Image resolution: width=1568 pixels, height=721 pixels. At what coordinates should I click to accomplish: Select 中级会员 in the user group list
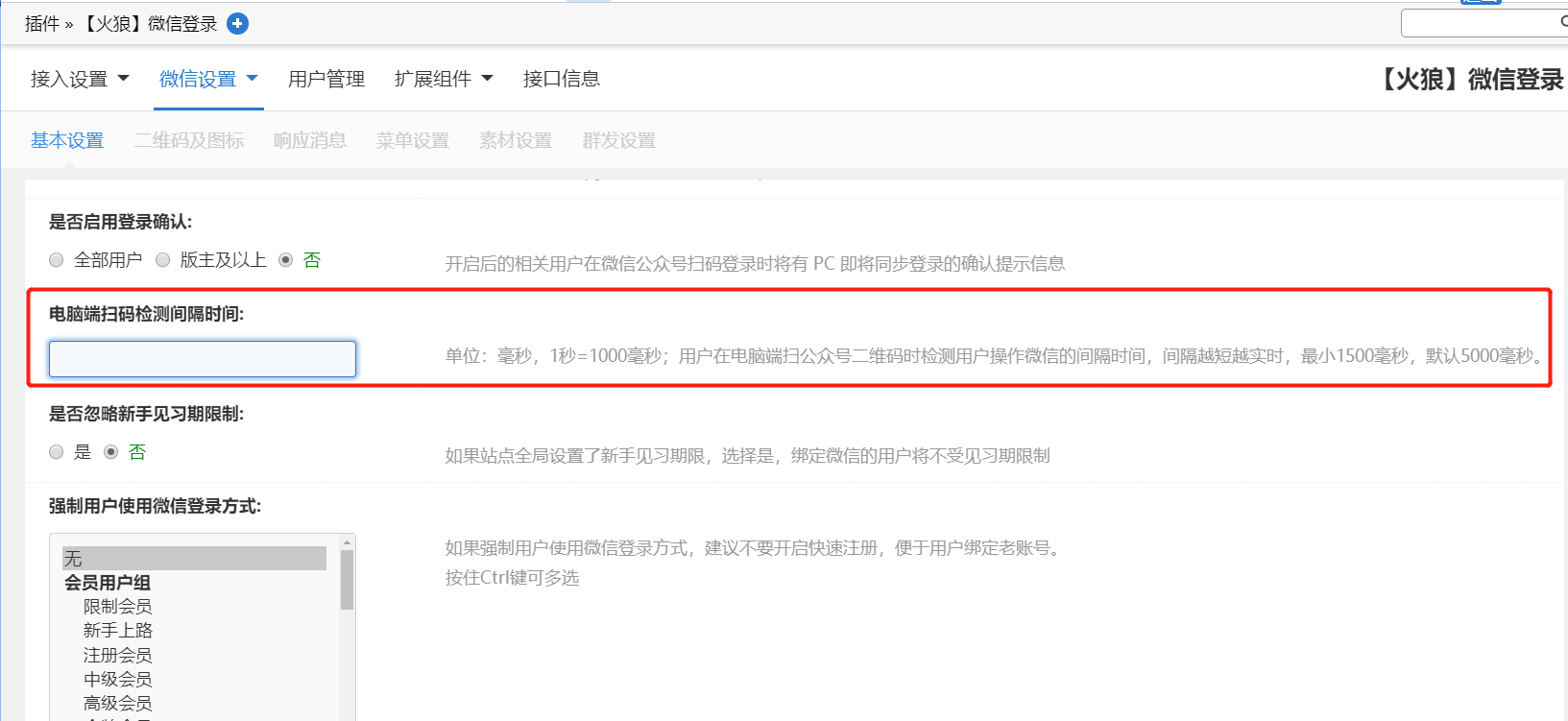coord(117,680)
